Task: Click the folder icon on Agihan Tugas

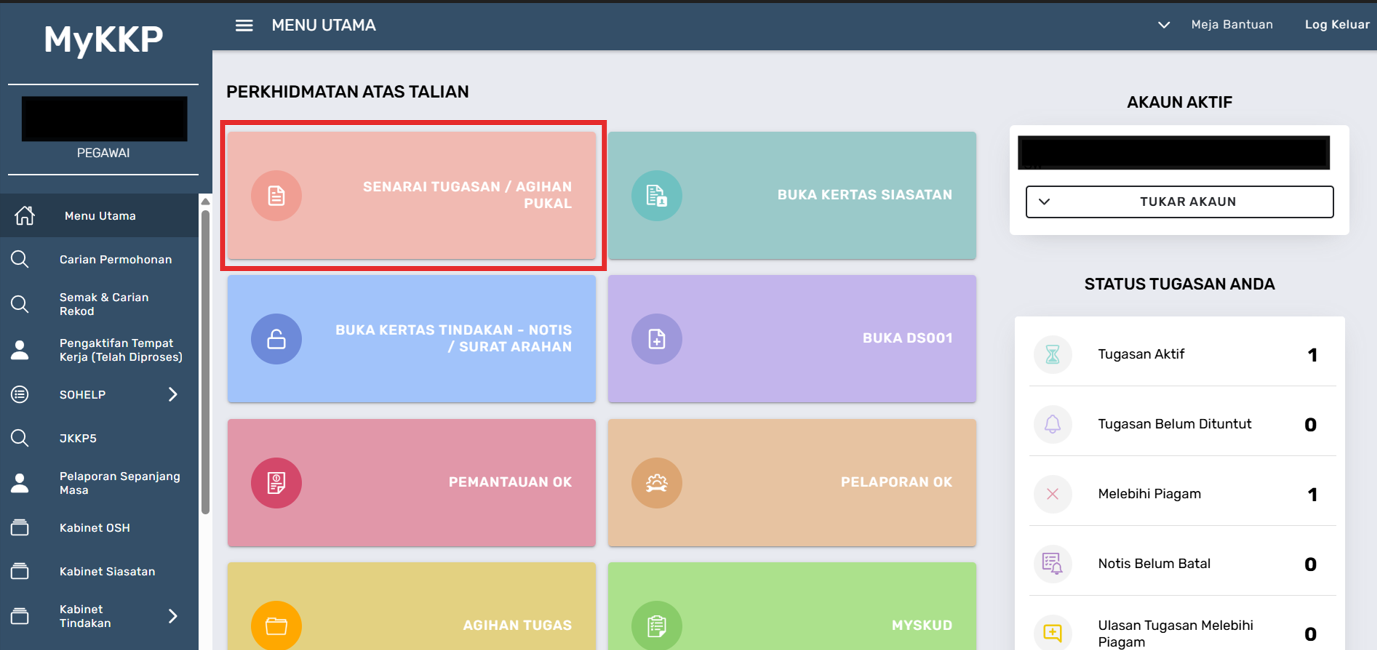Action: [276, 626]
